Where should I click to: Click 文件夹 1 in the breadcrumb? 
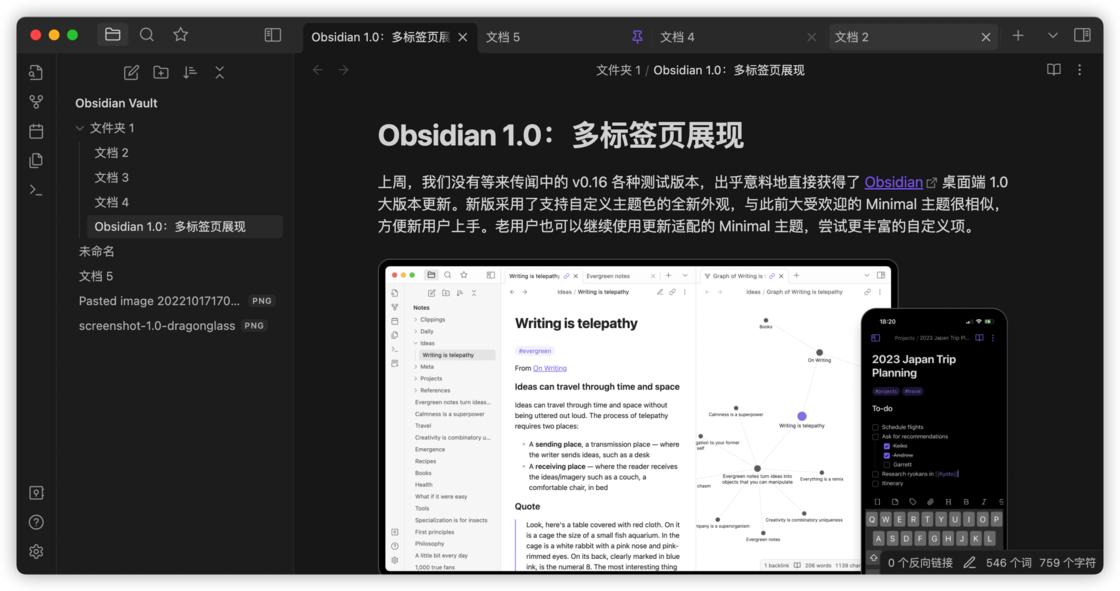pyautogui.click(x=618, y=70)
